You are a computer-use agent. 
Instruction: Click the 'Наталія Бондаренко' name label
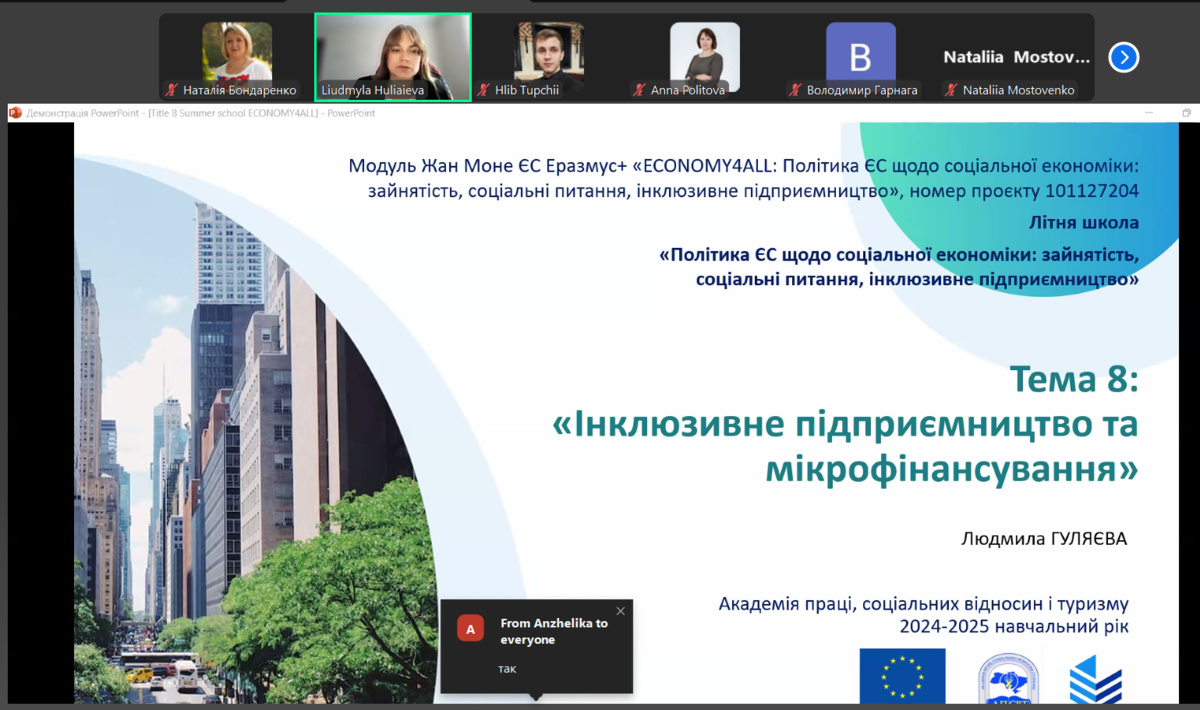click(x=240, y=90)
